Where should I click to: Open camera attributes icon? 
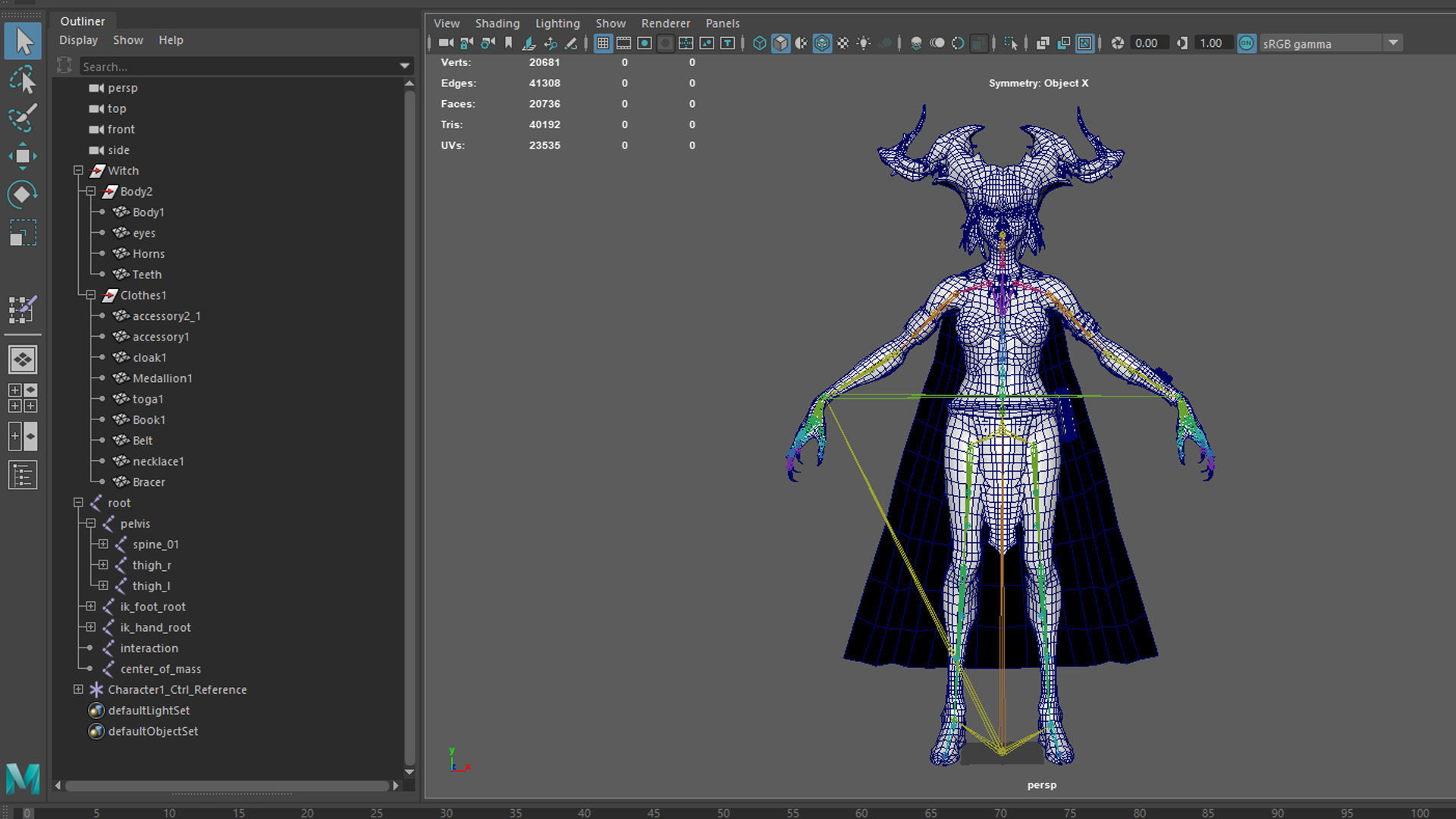pyautogui.click(x=488, y=43)
